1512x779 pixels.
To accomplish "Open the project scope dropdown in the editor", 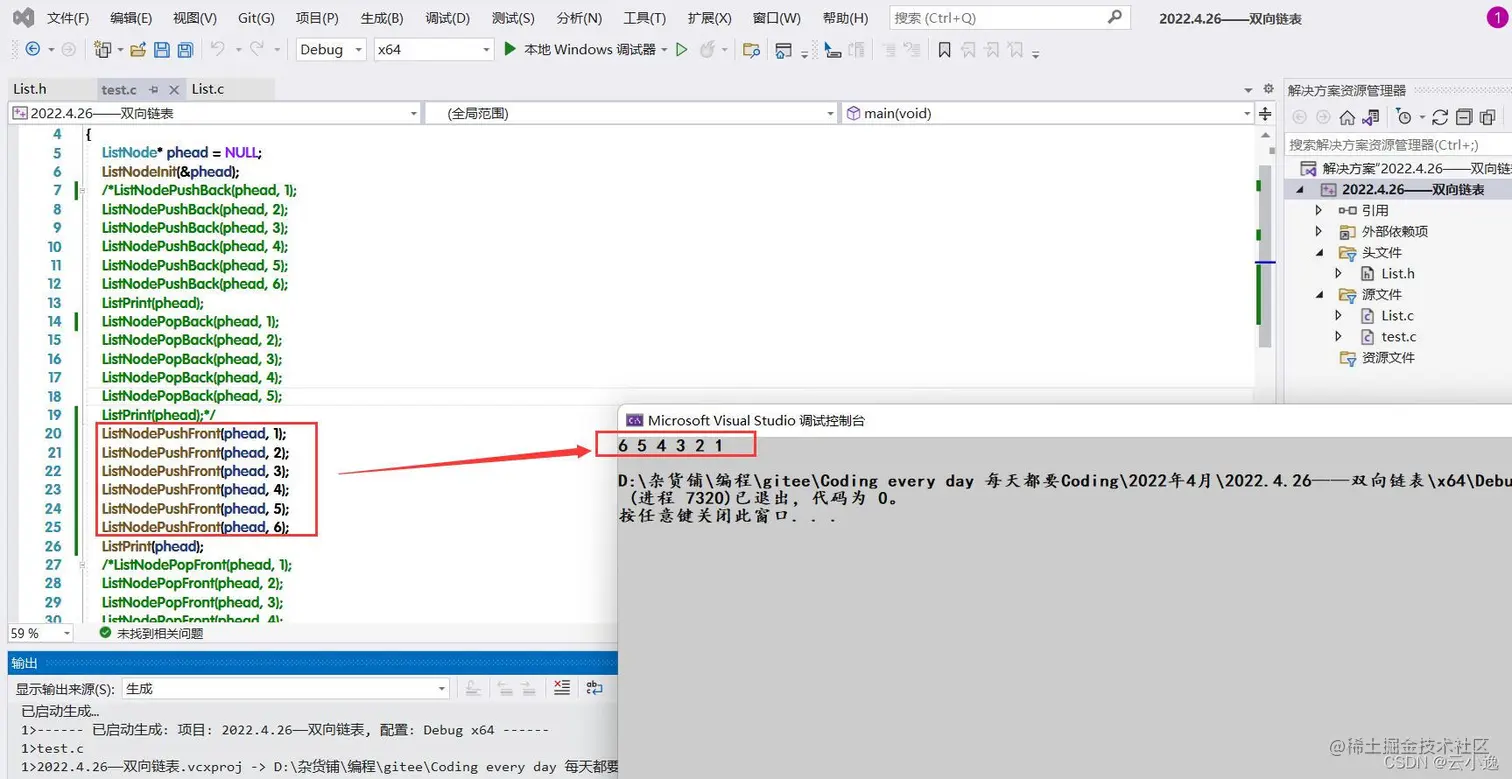I will [x=215, y=113].
